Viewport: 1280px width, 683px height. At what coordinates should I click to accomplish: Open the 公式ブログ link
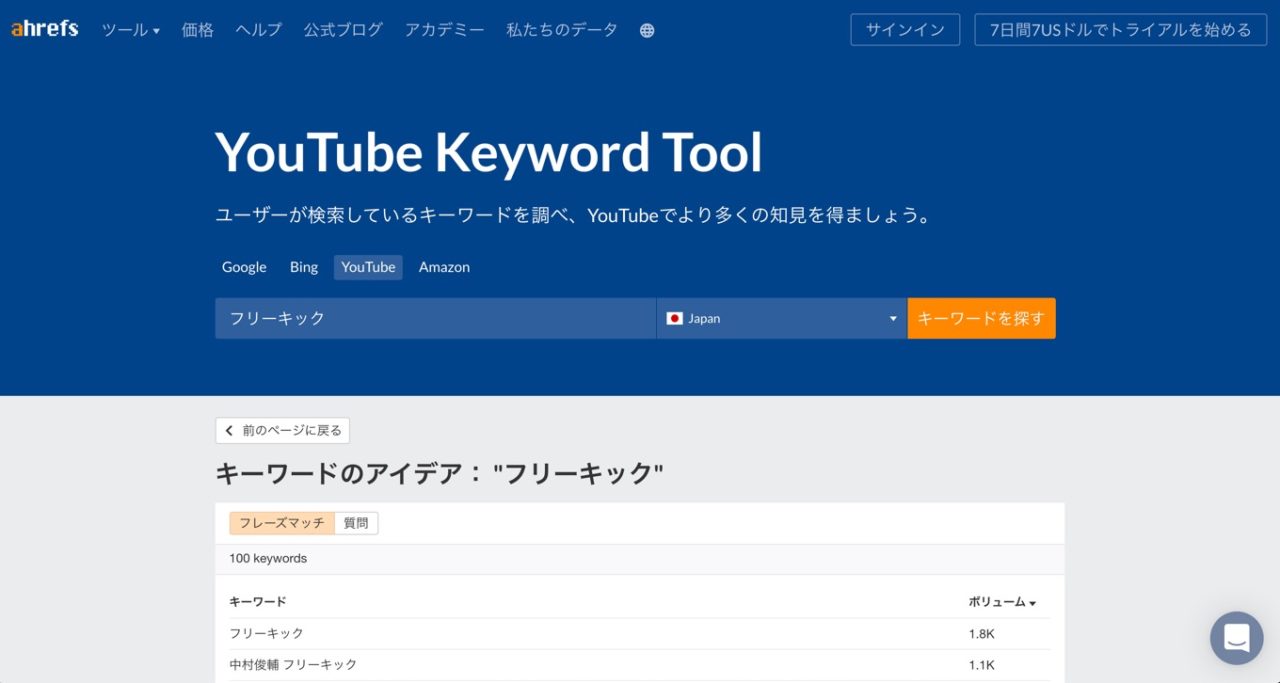coord(342,30)
